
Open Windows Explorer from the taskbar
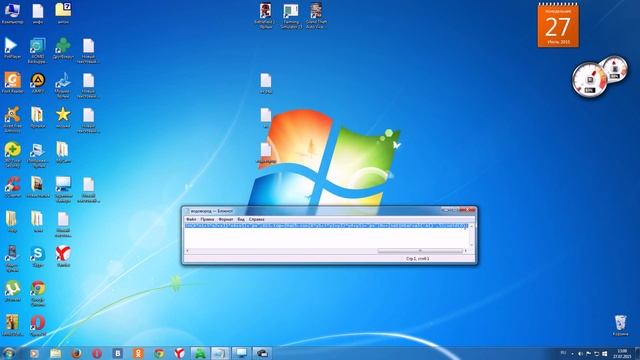click(56, 353)
